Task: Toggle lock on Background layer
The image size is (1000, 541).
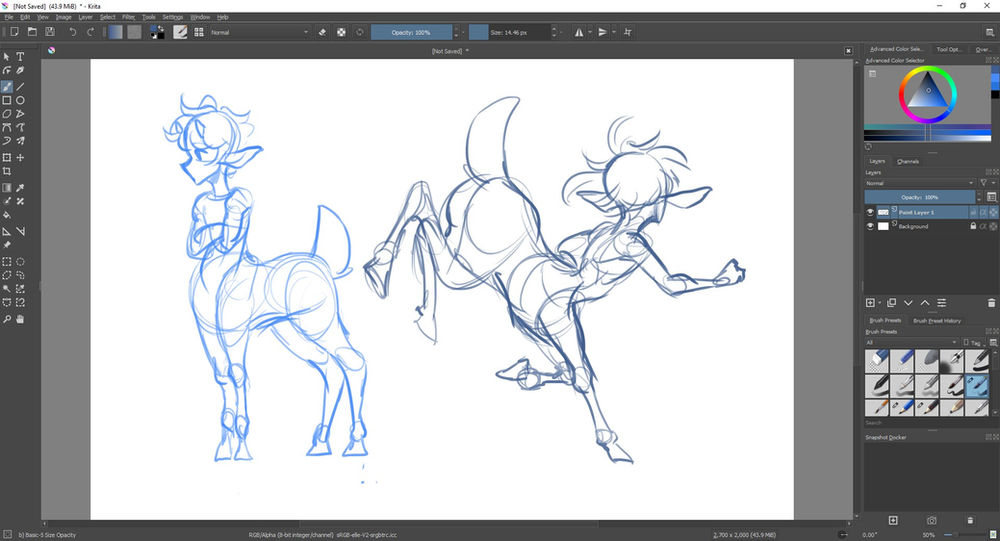Action: (973, 226)
